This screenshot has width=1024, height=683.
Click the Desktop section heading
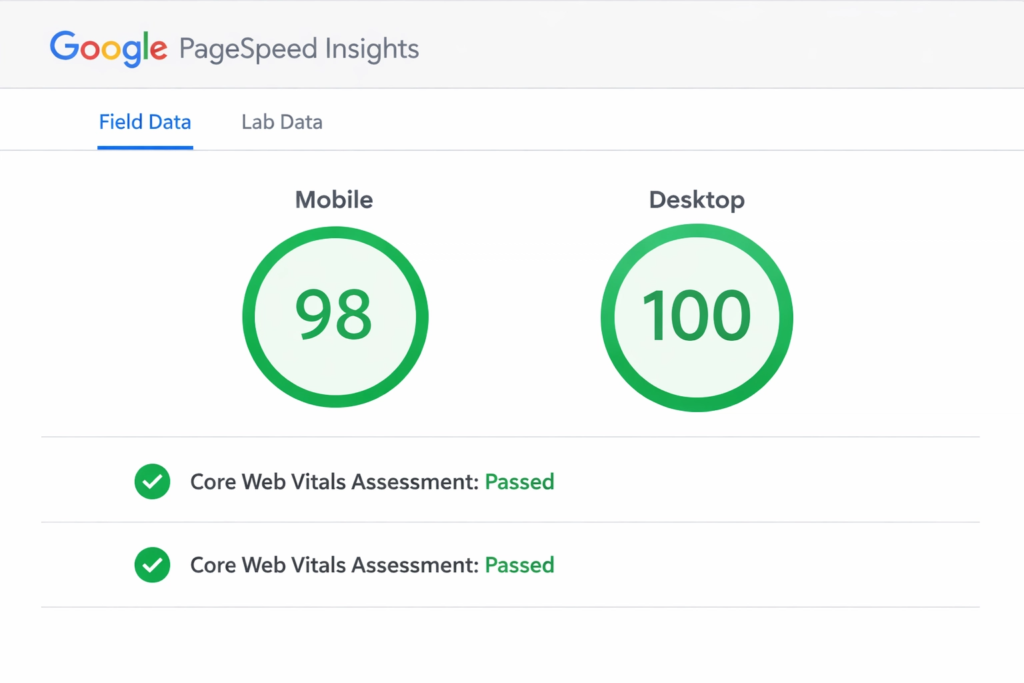[696, 199]
